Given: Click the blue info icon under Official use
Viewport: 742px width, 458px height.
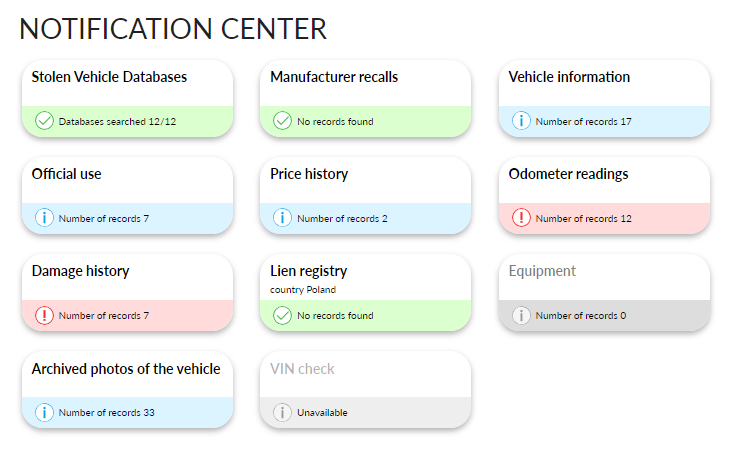Looking at the screenshot, I should pos(44,218).
